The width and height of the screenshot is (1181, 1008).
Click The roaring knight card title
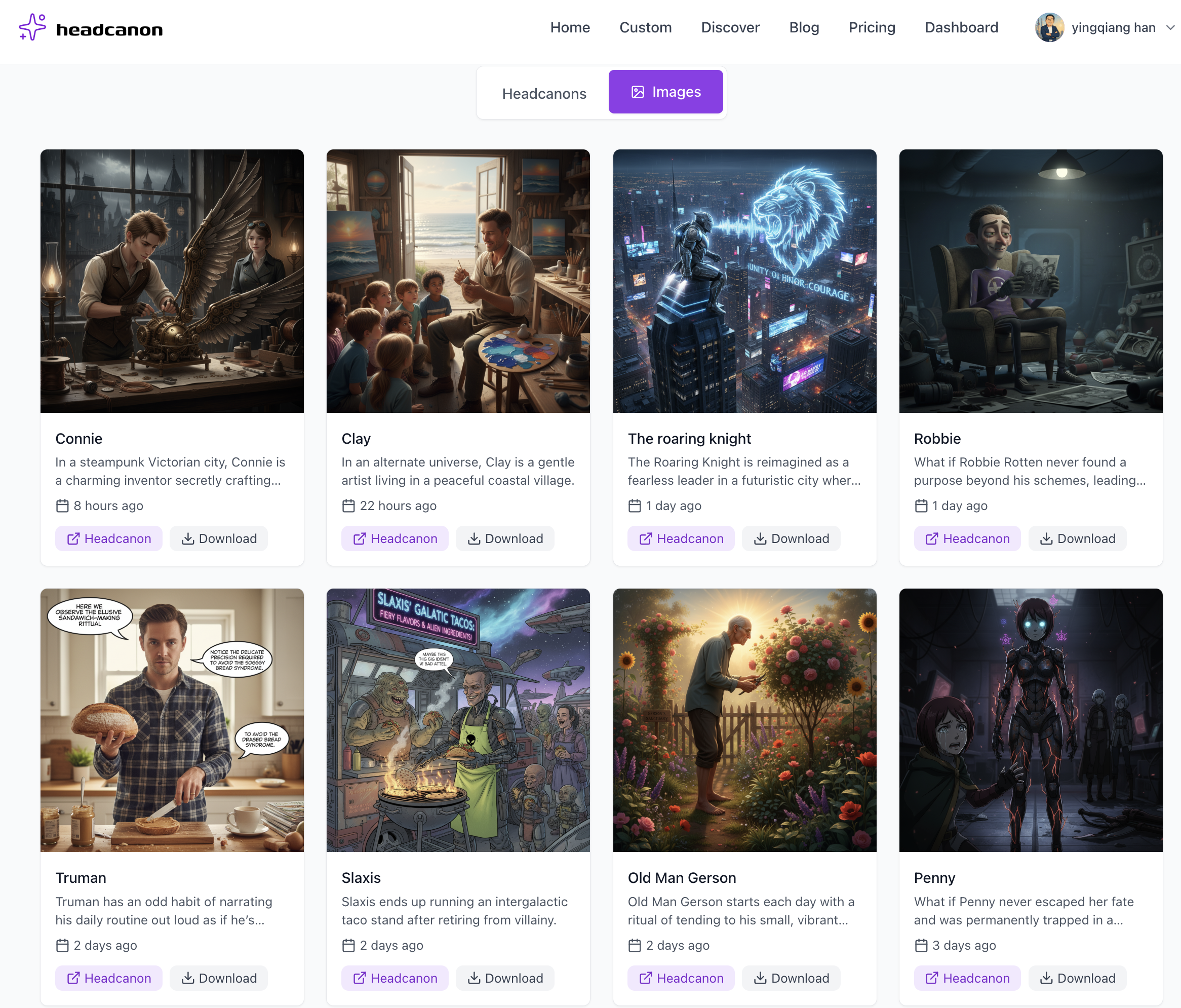689,439
